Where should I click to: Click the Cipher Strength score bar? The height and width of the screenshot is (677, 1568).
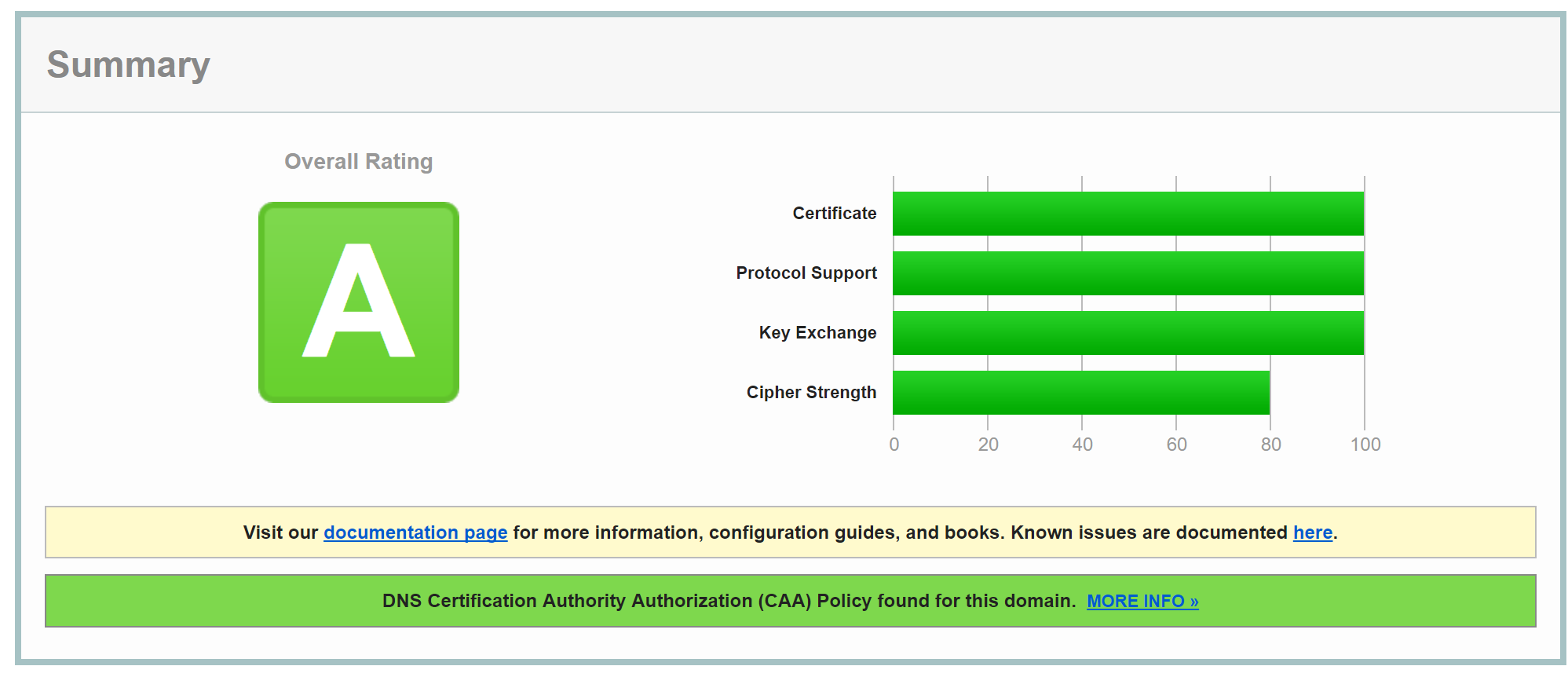click(x=1081, y=393)
